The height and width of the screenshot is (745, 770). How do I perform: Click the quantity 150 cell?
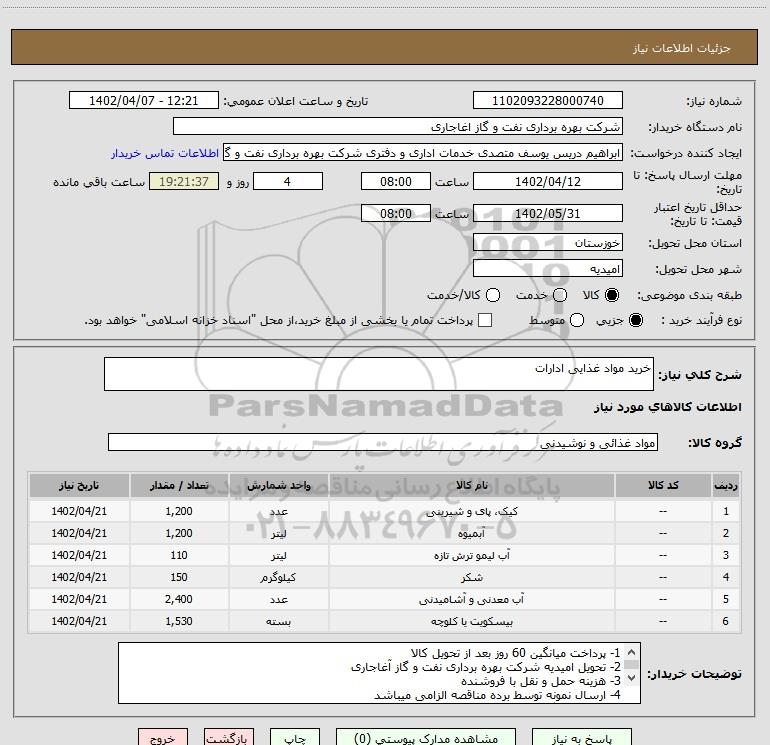tap(179, 578)
